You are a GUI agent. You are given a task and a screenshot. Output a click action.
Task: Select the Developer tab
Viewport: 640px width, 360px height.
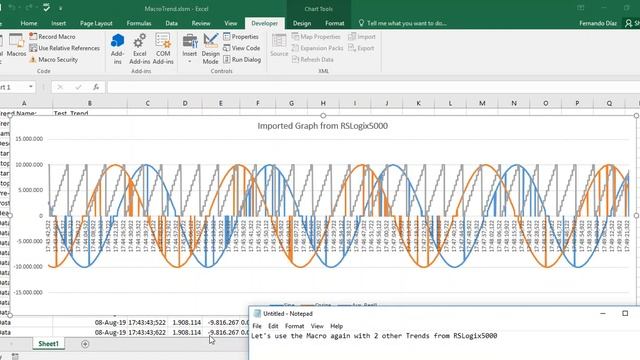coord(264,23)
